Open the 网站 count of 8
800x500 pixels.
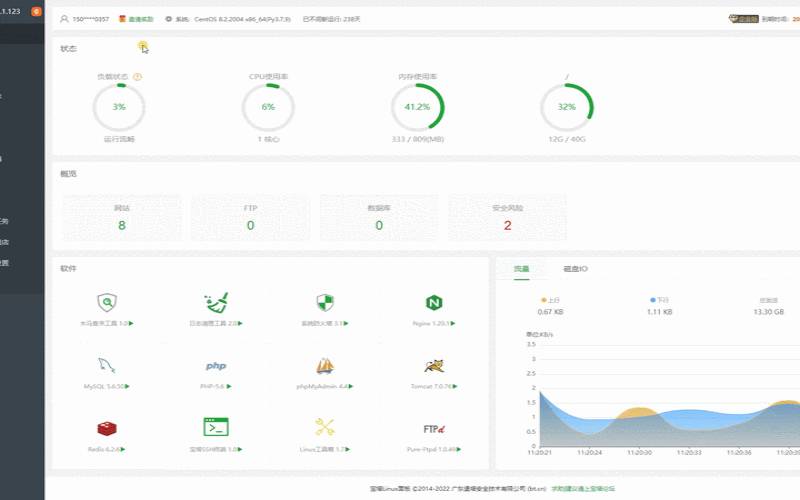[122, 225]
